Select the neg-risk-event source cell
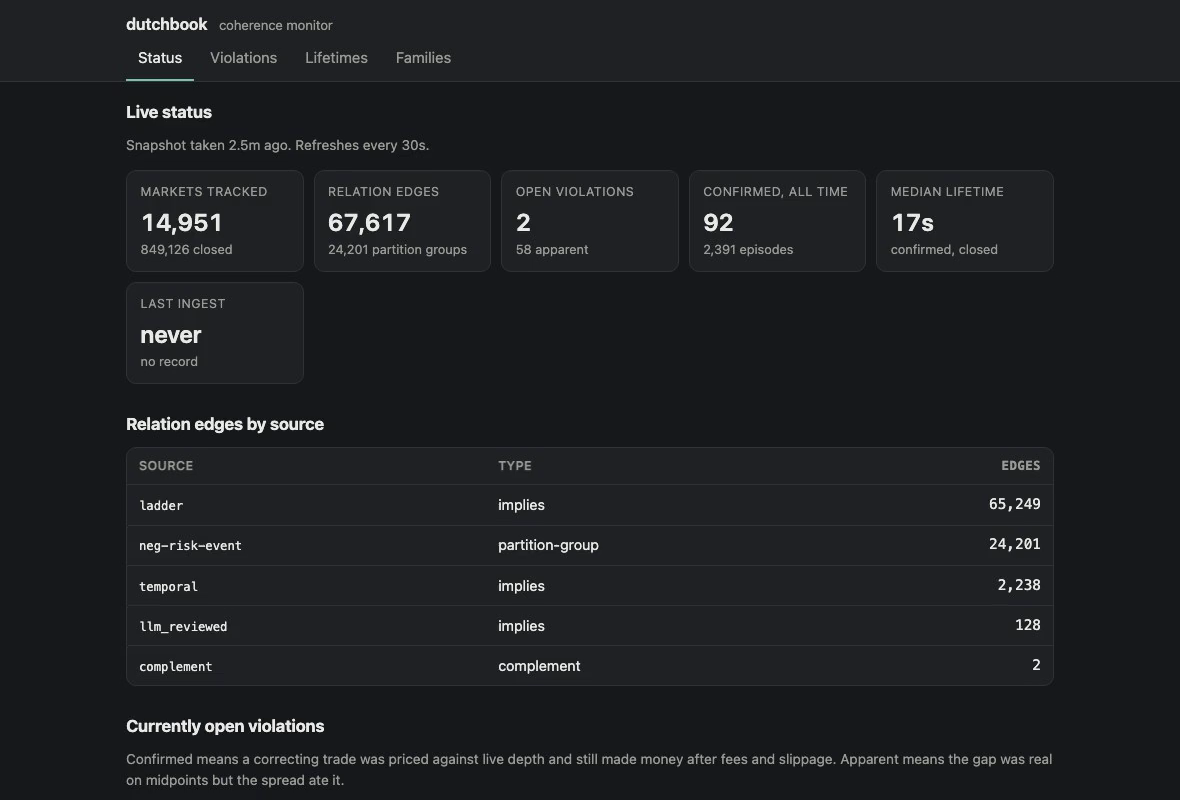The width and height of the screenshot is (1180, 800). 190,546
